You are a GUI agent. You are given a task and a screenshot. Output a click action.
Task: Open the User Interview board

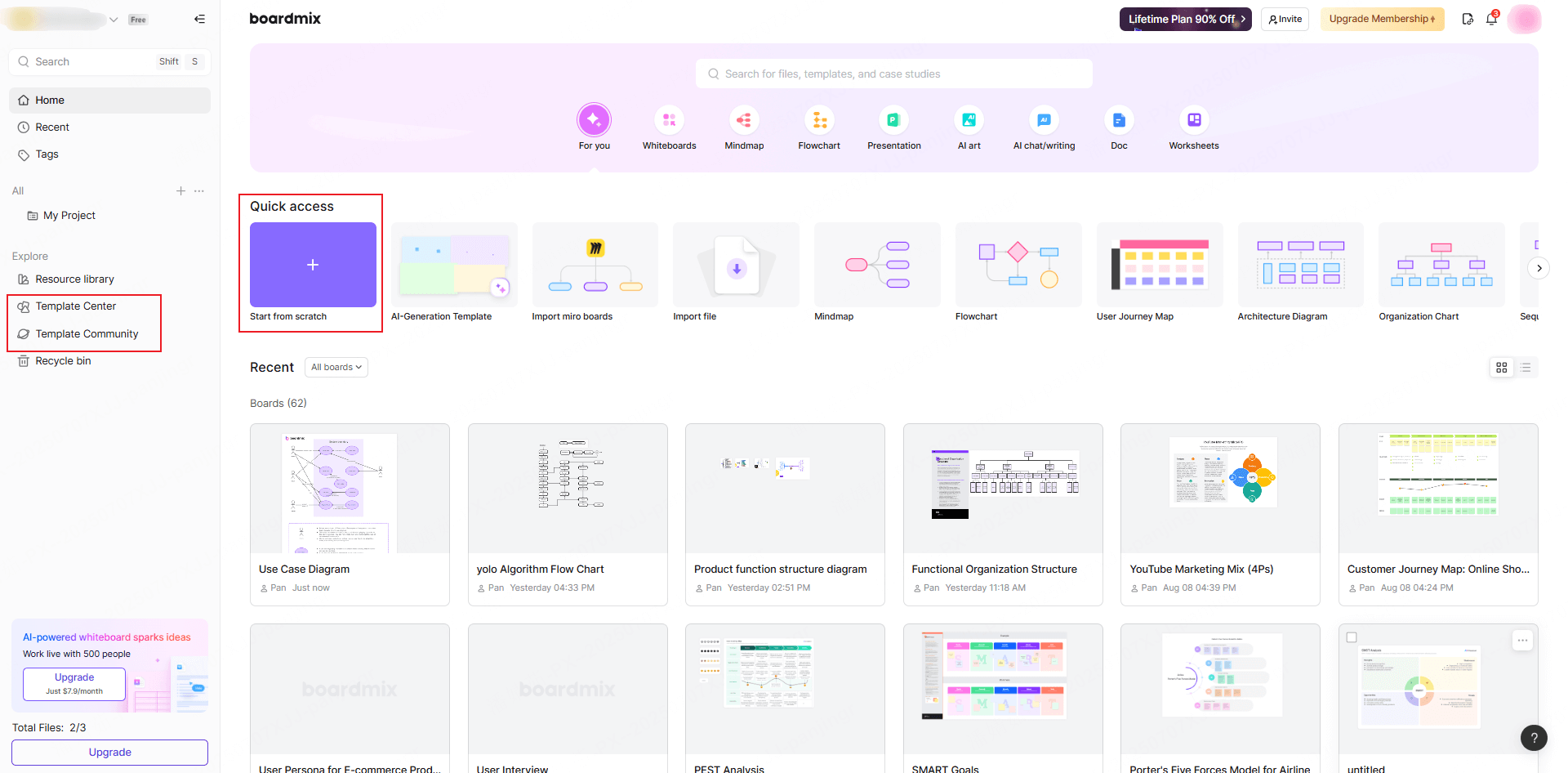[x=568, y=699]
